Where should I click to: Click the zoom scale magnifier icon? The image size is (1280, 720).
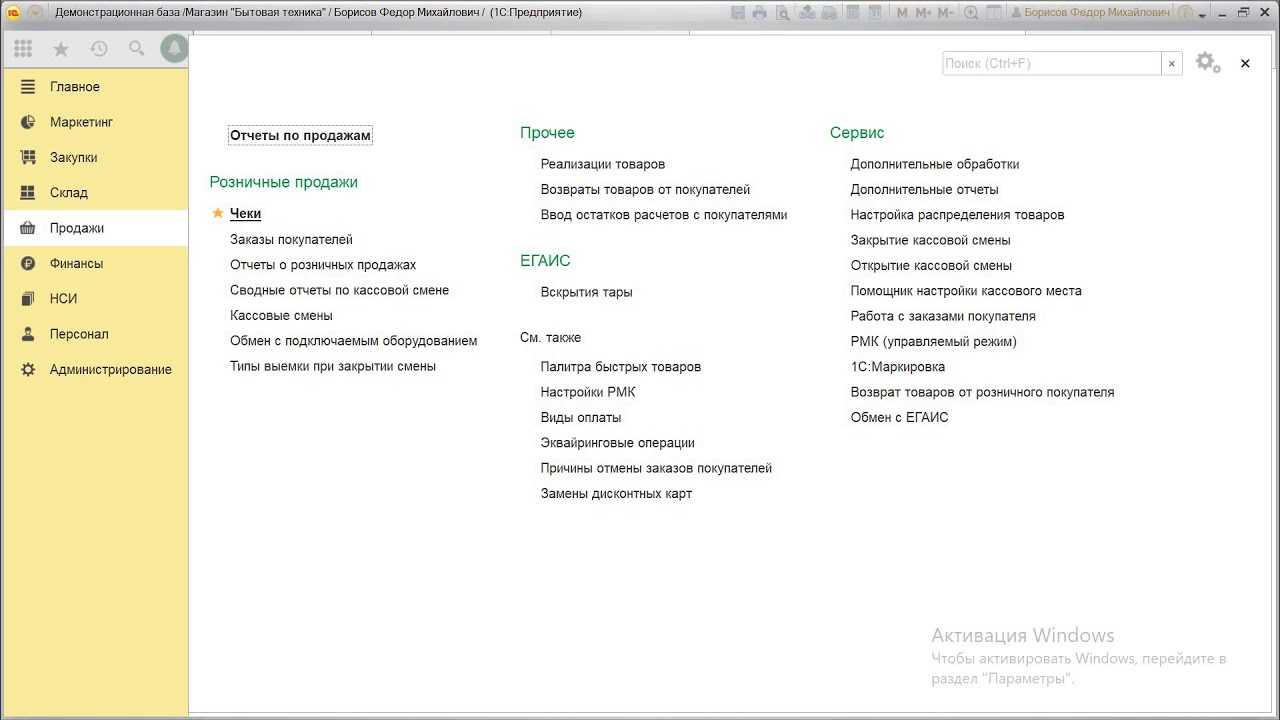(971, 13)
